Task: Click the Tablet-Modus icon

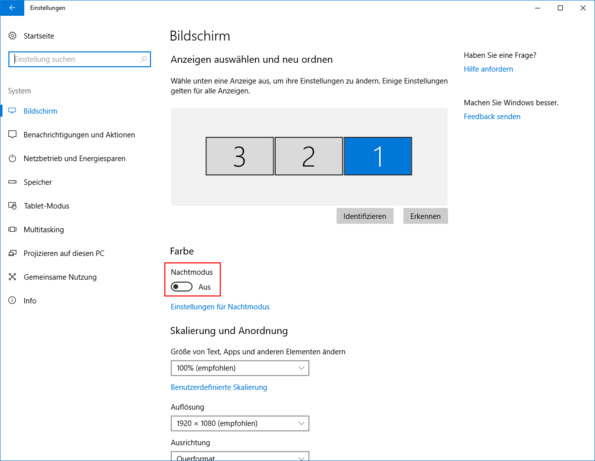Action: click(x=13, y=206)
